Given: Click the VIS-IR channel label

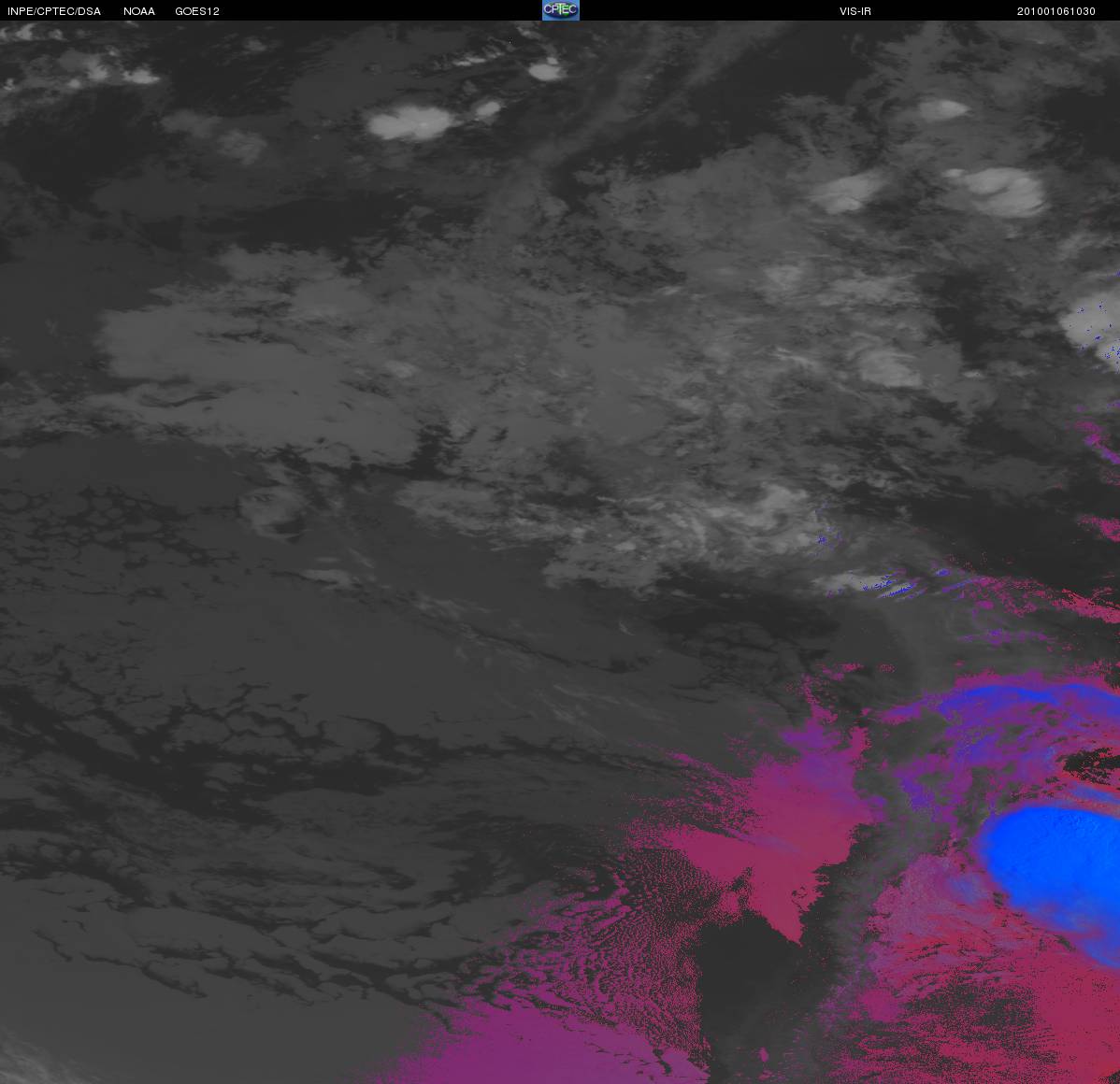Looking at the screenshot, I should point(855,11).
